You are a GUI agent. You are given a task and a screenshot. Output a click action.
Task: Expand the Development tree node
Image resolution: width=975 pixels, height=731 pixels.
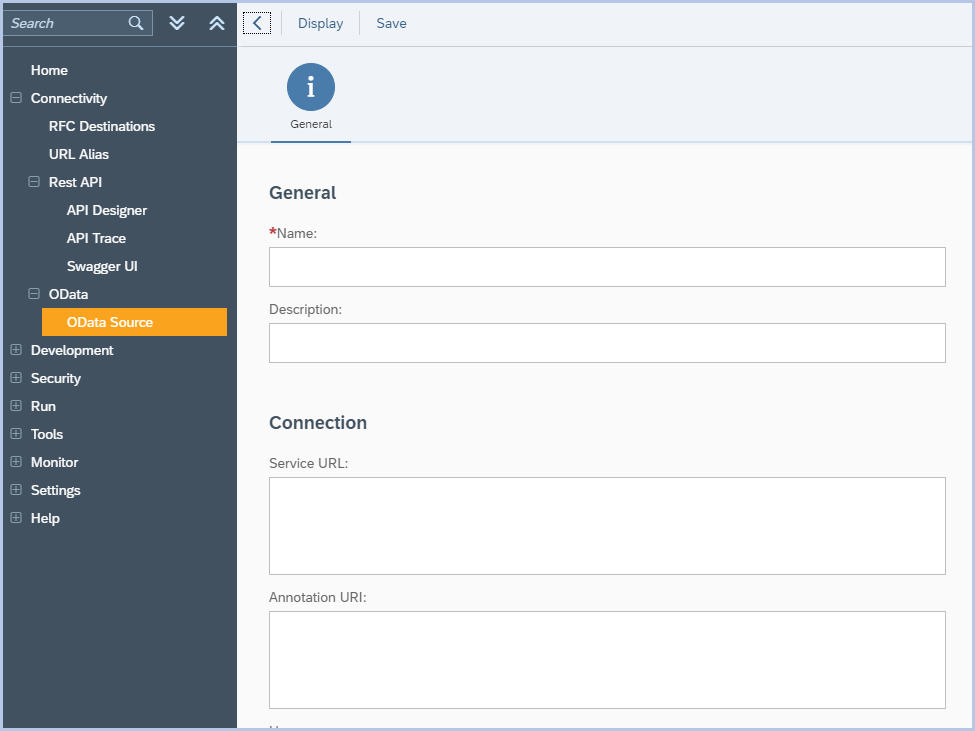(x=15, y=350)
